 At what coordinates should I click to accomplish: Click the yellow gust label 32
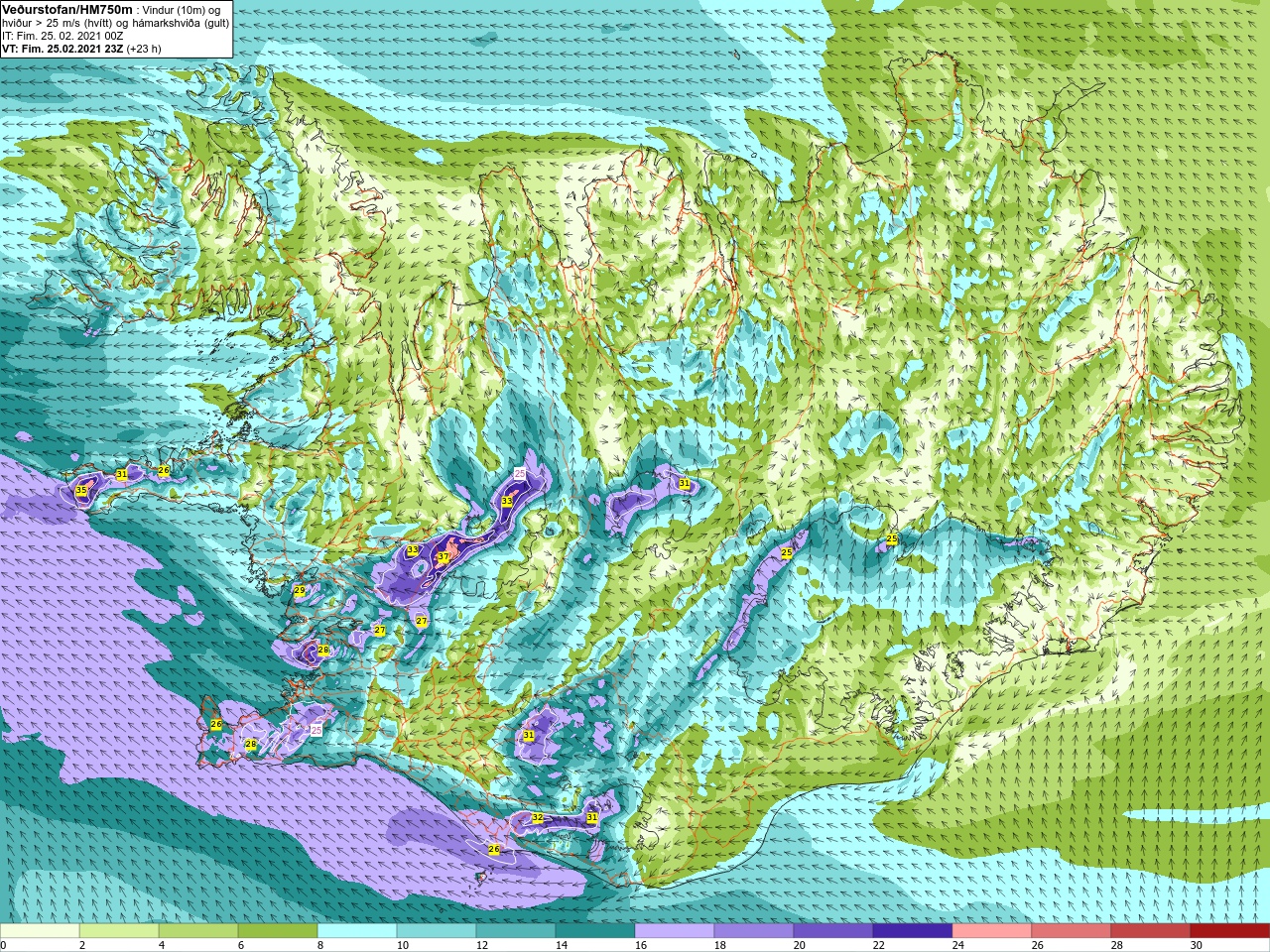(x=537, y=818)
